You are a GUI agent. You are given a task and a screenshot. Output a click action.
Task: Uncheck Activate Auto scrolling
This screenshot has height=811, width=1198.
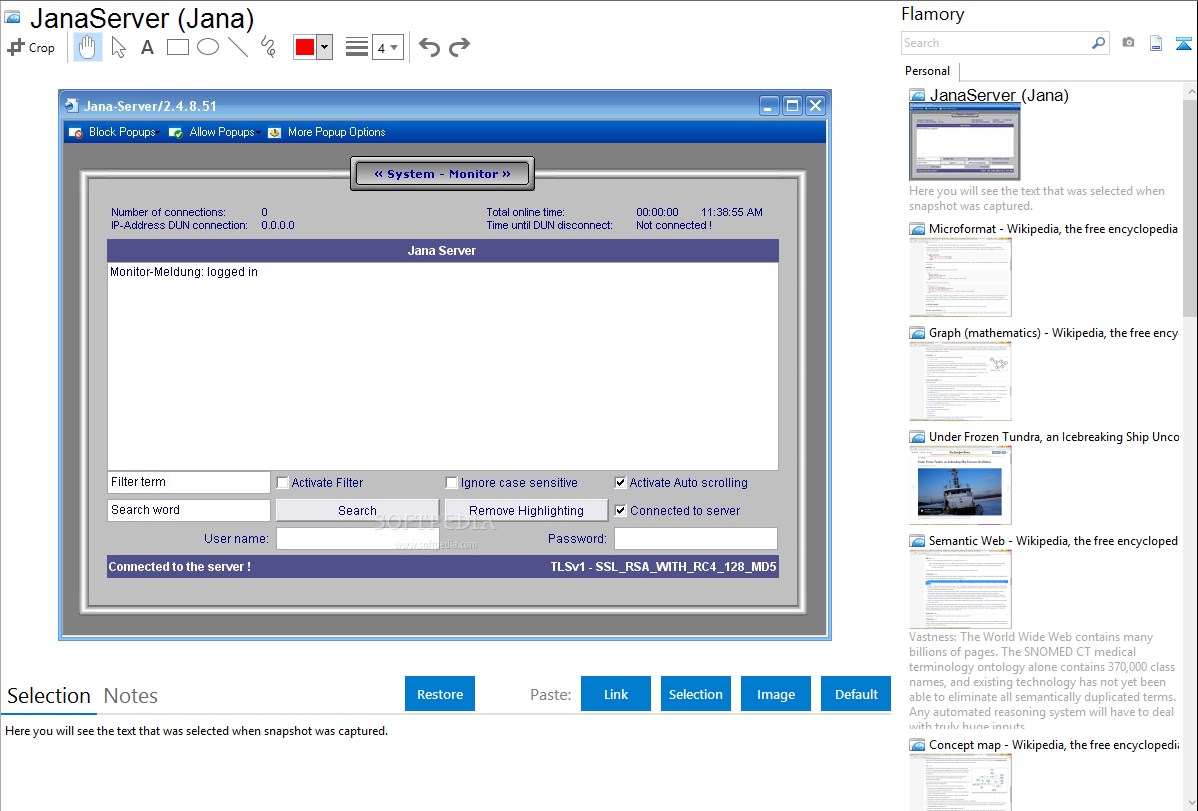620,482
